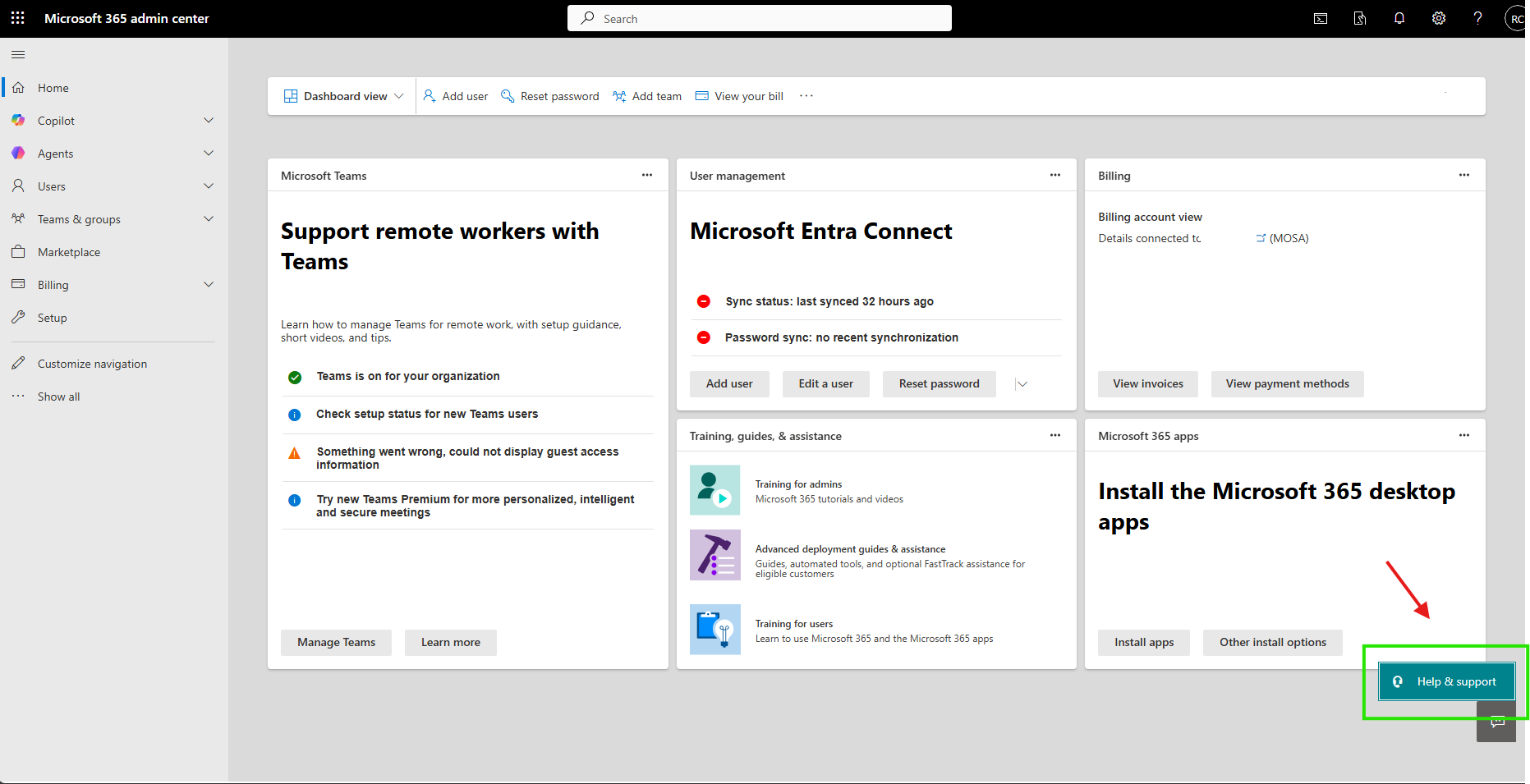Click Learn more on the Teams card

[451, 643]
